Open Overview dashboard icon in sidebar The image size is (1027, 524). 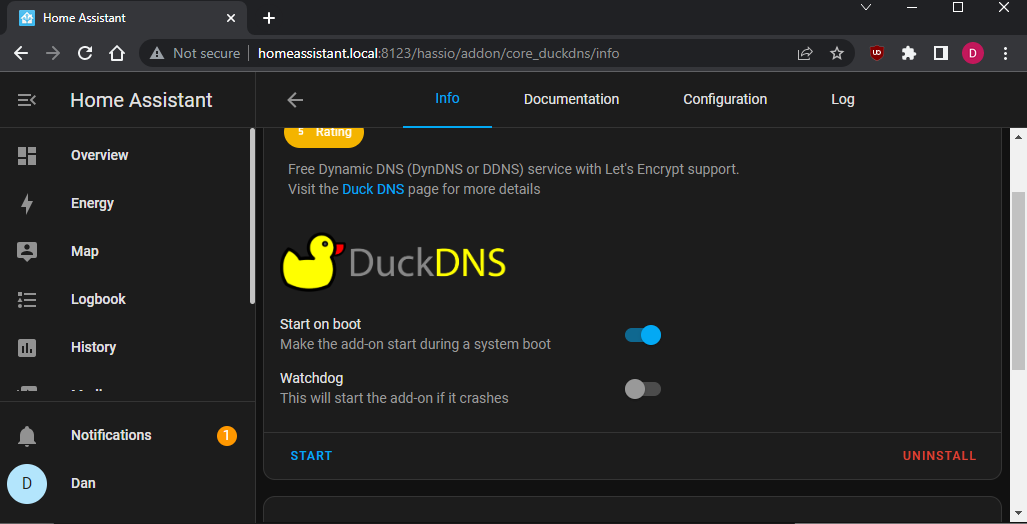point(27,155)
